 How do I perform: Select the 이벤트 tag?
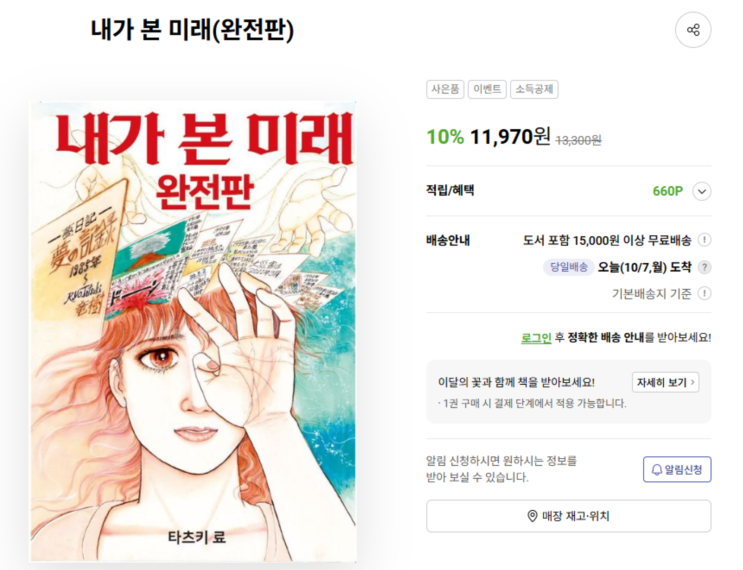pos(487,90)
